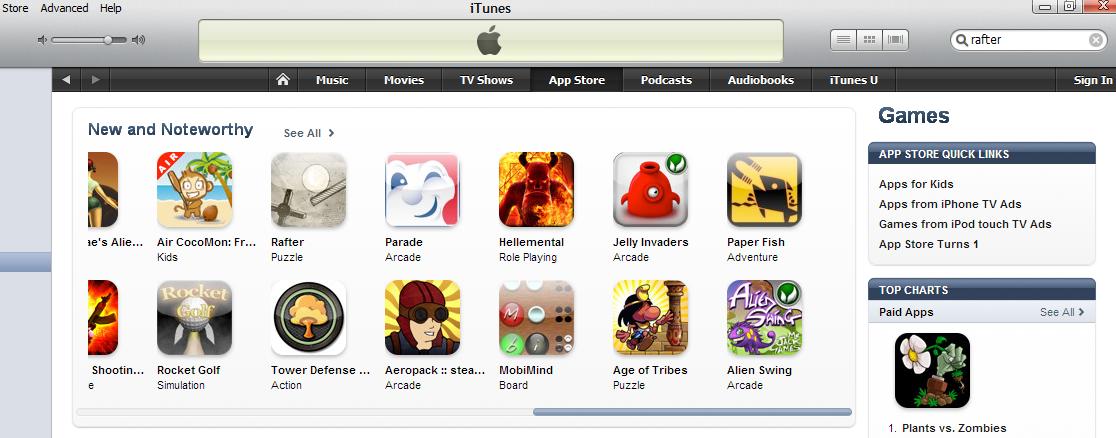This screenshot has height=438, width=1116.
Task: See all New and Noteworthy apps
Action: pyautogui.click(x=309, y=133)
